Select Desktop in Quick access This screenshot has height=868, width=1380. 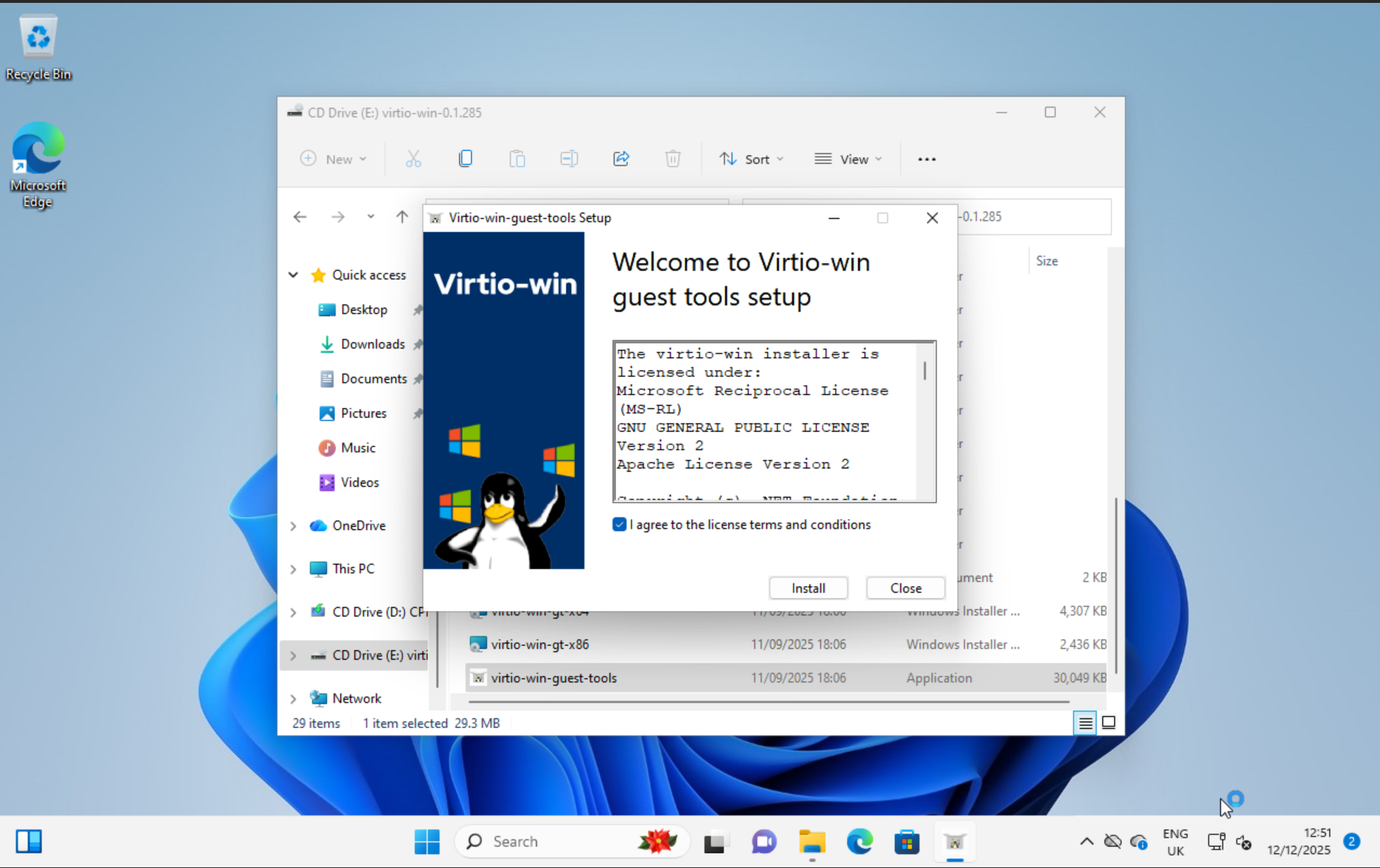point(363,309)
